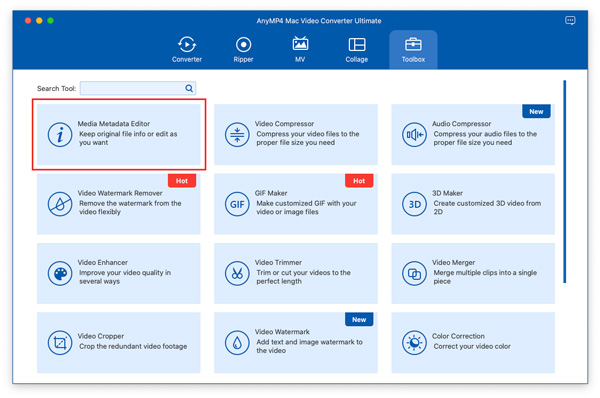
Task: Click 'Create customized 3D video' description
Action: tap(487, 207)
